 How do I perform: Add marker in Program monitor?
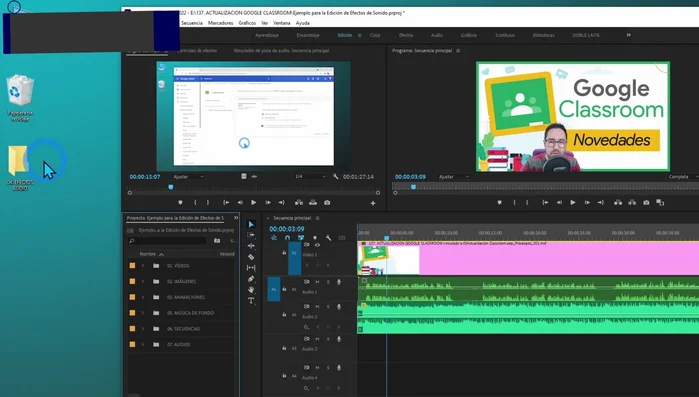499,202
